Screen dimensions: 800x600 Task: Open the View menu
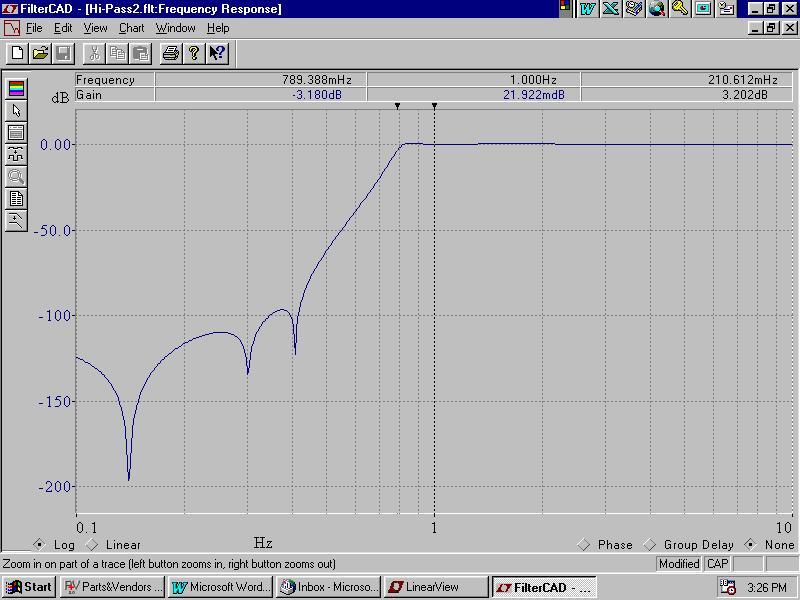point(96,28)
